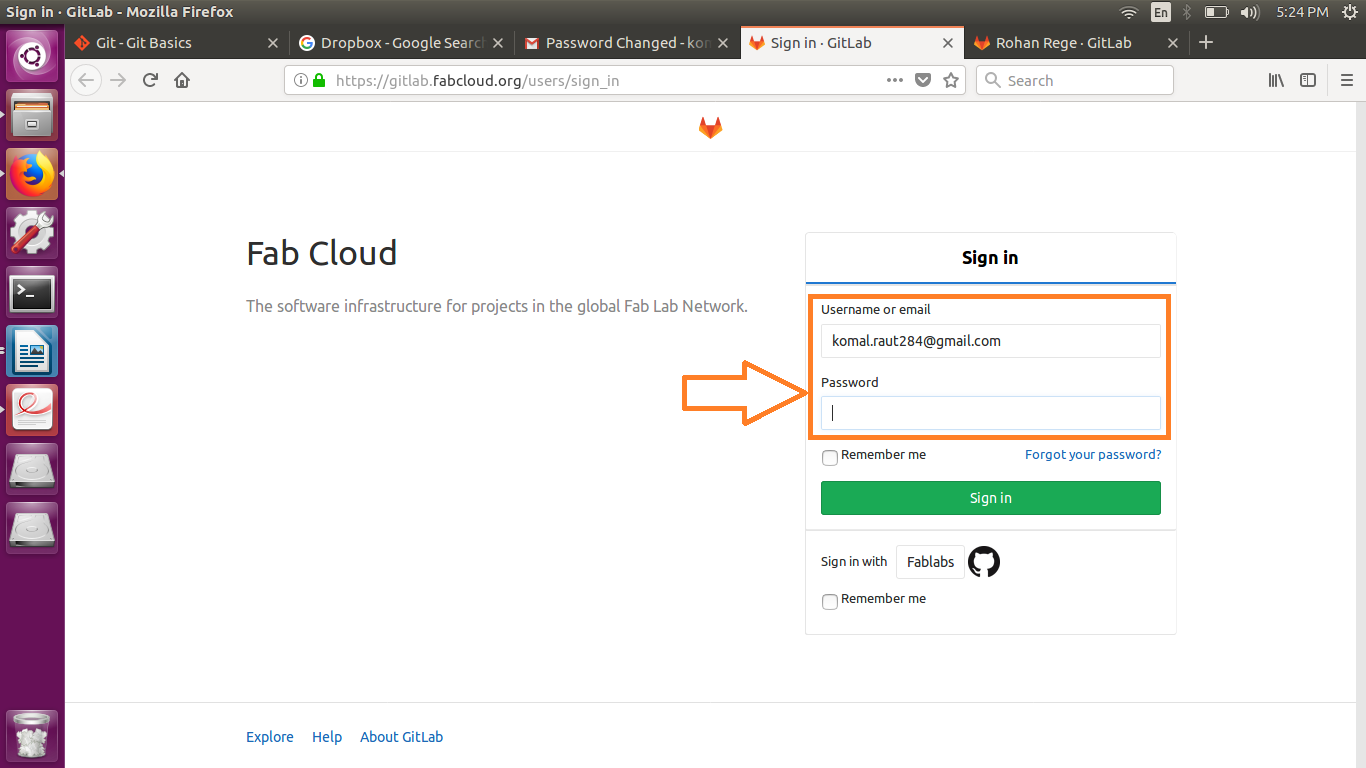
Task: Open LibreOffice Writer in the launcher
Action: click(x=33, y=351)
